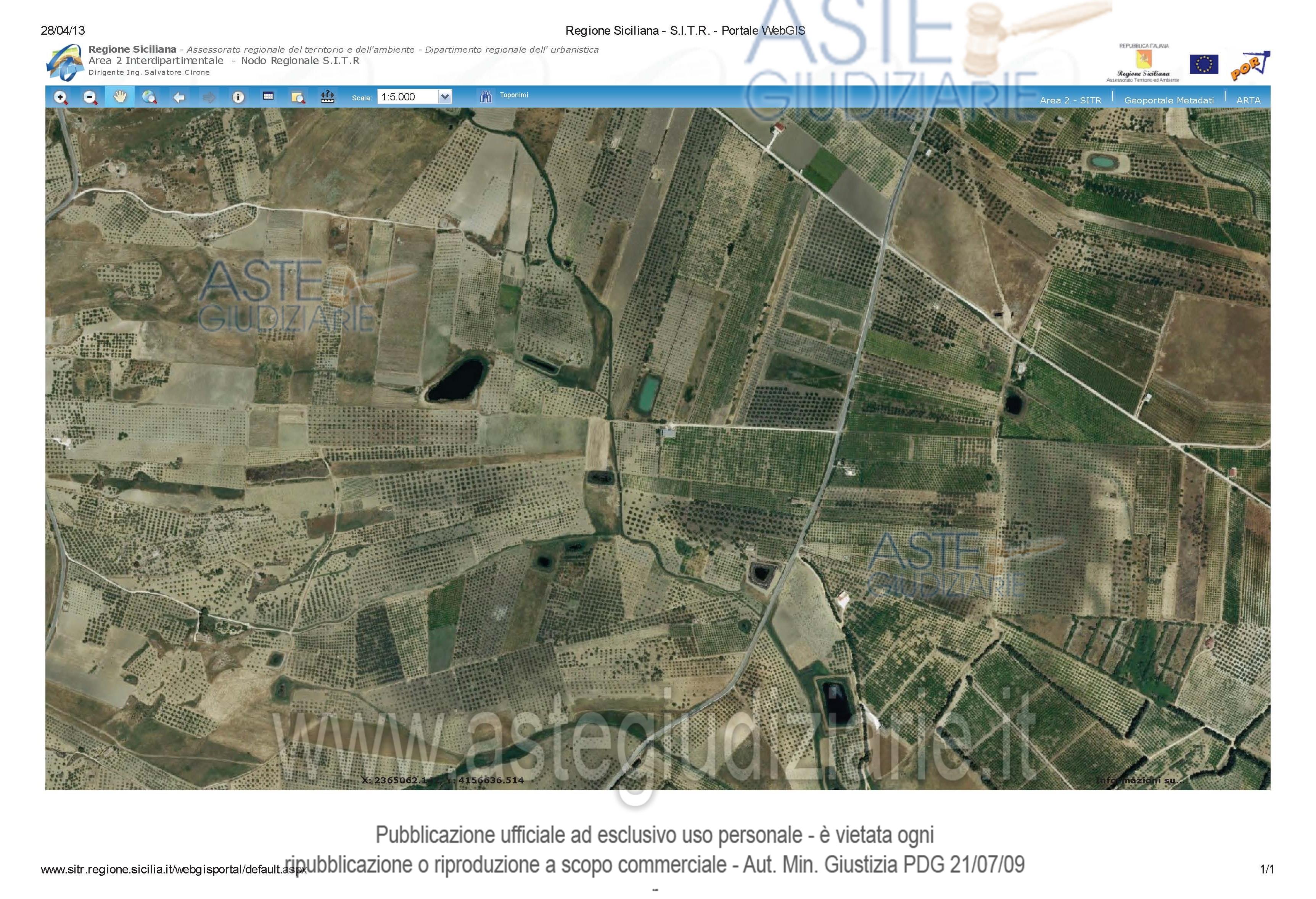This screenshot has width=1316, height=899.
Task: Click the search layers magnifier icon
Action: (x=298, y=97)
